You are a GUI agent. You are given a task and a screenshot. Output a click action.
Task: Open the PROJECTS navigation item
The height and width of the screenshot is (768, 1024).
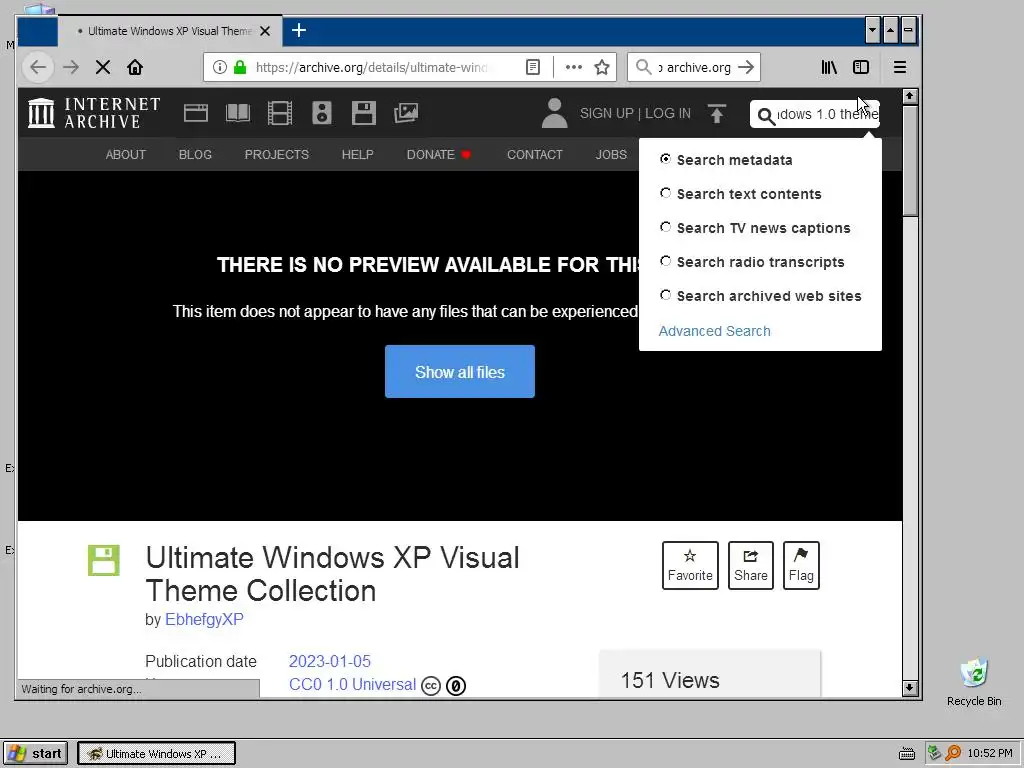(276, 155)
